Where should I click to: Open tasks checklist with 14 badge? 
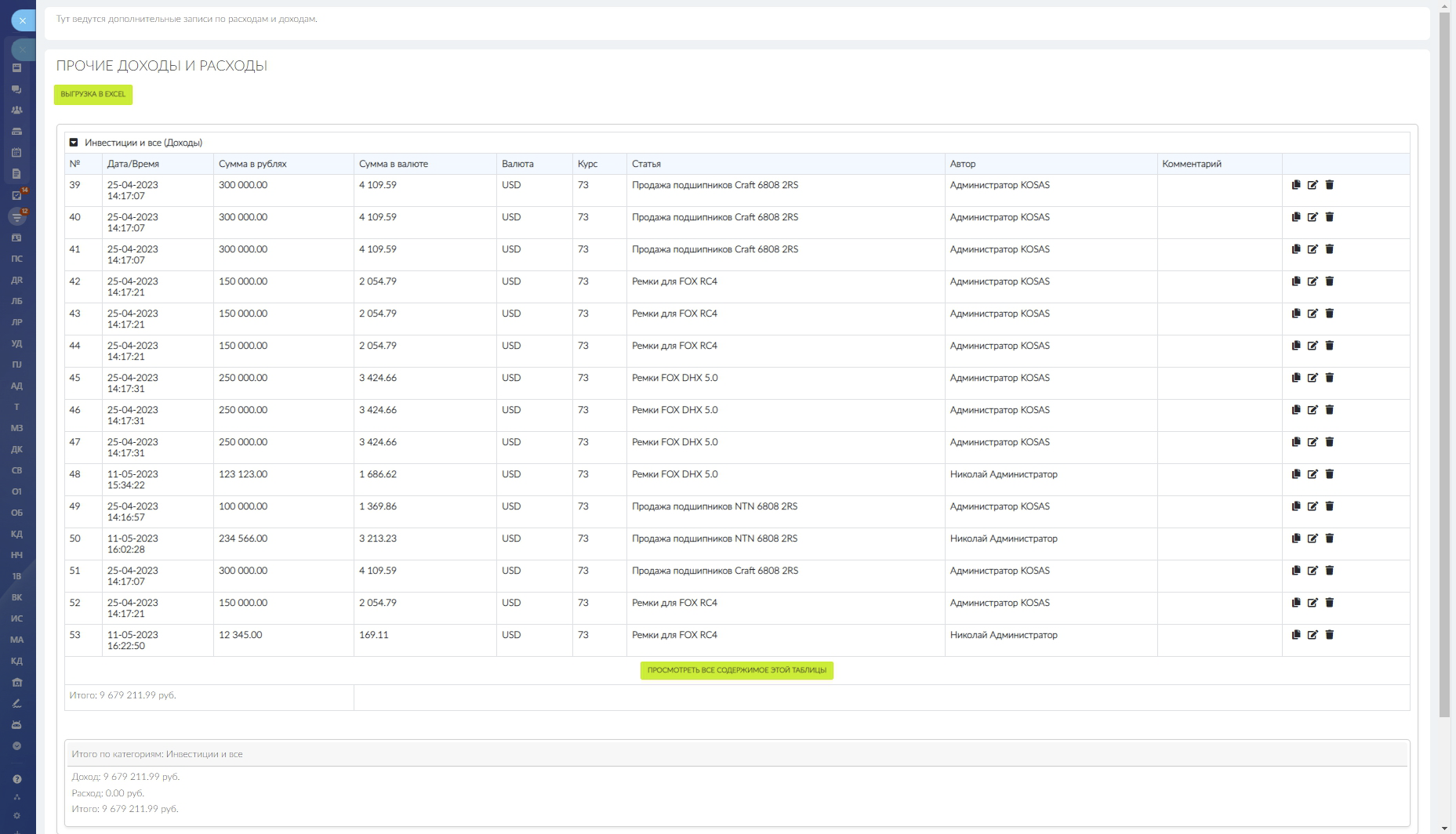(x=16, y=195)
